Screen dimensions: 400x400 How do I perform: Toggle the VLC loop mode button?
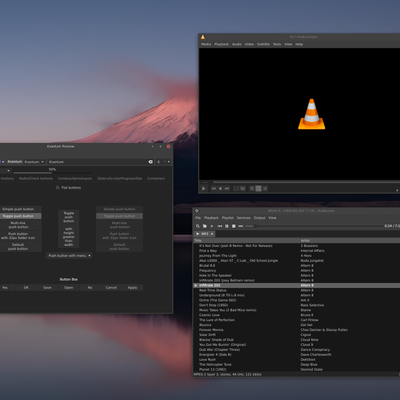258,189
